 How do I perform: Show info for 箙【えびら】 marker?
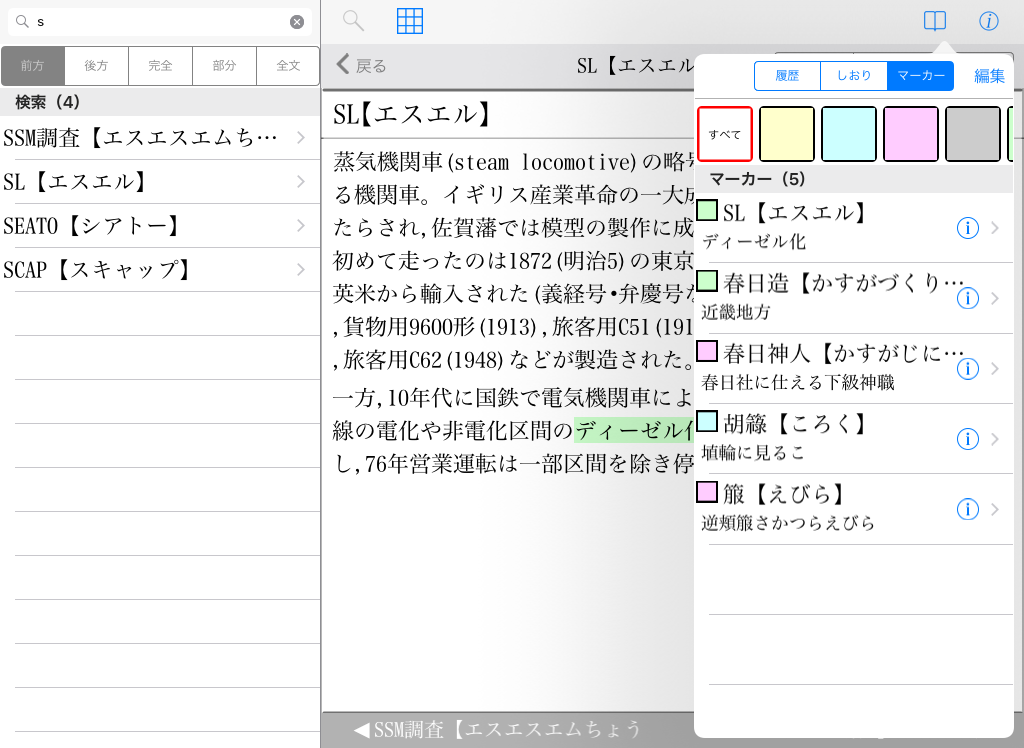coord(967,509)
